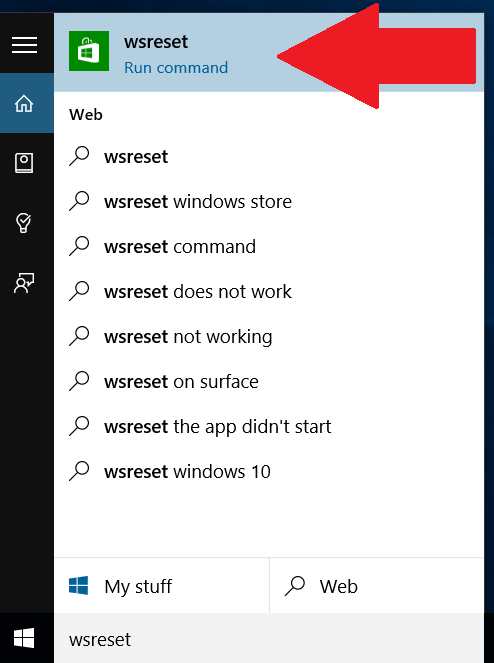Select 'wsreset windows 10' suggestion
The height and width of the screenshot is (663, 494).
point(269,471)
